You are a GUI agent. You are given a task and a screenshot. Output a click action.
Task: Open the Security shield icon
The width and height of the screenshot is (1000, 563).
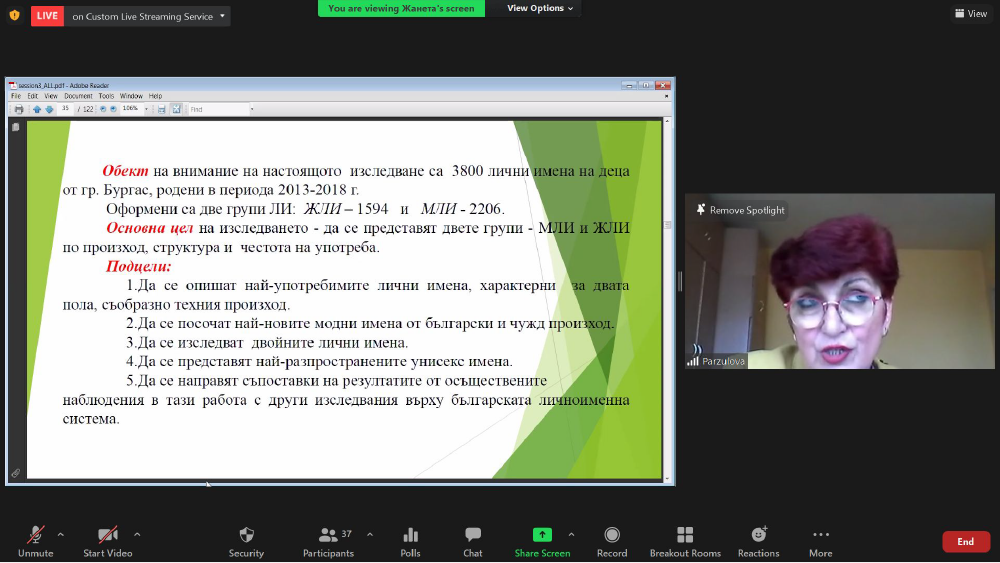(246, 535)
